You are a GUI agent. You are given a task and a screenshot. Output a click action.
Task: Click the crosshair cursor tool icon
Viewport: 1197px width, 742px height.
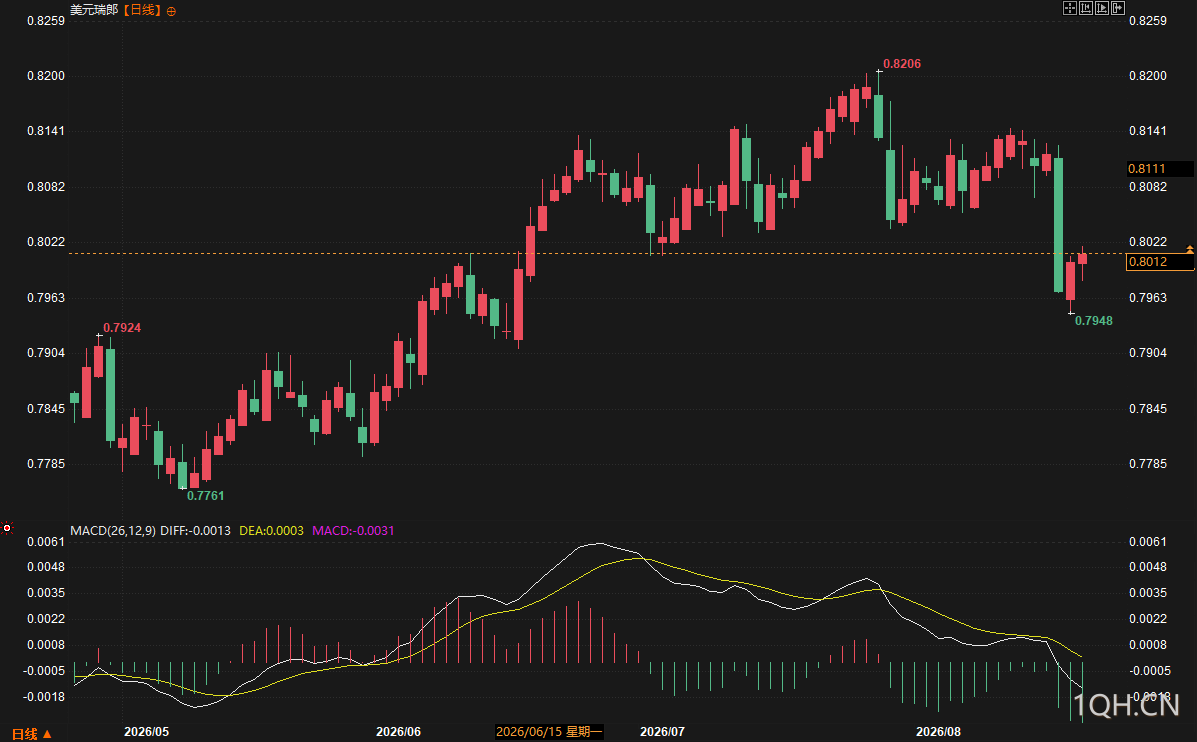(1070, 8)
